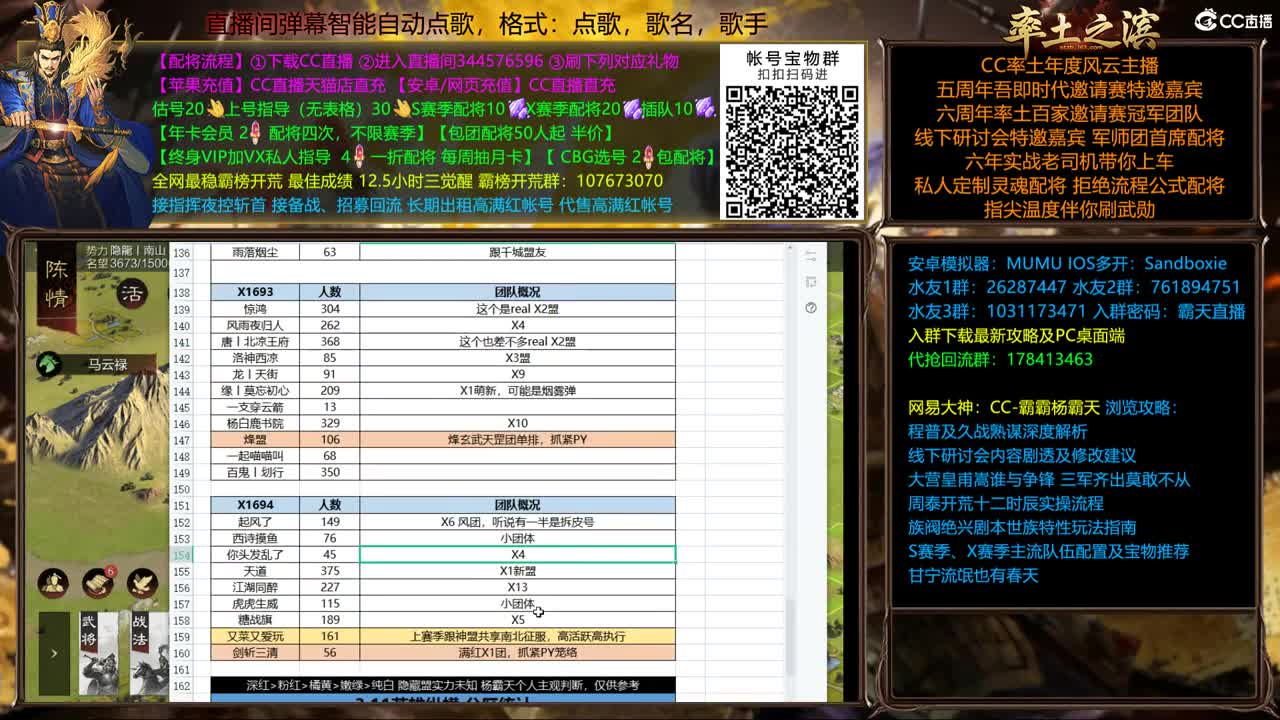Click the top settings icon in spreadsheet sidebar
Screen dimensions: 1280x720
[810, 256]
